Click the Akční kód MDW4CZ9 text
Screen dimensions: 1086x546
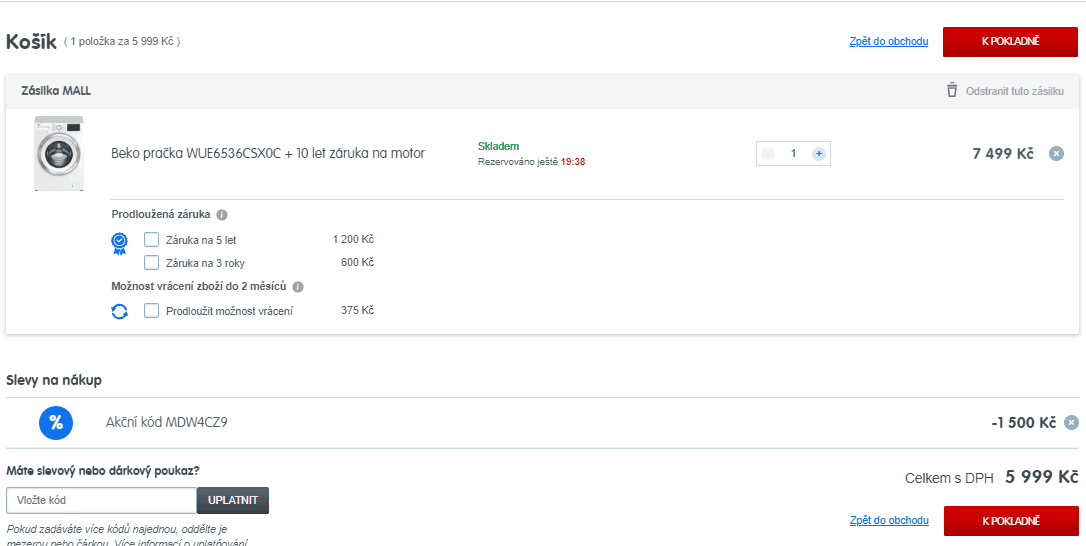click(x=166, y=422)
